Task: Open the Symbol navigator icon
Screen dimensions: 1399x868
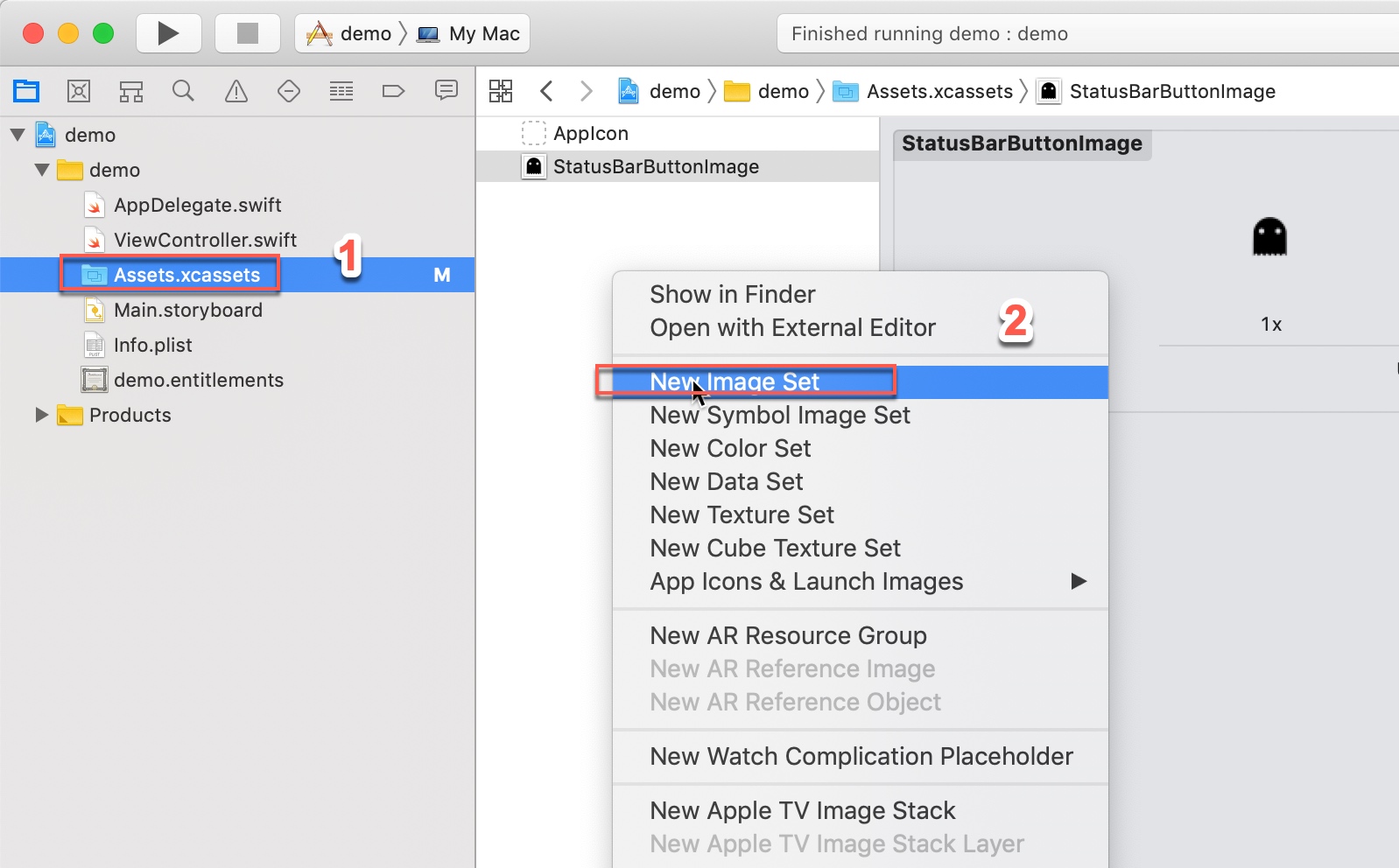Action: pos(131,91)
